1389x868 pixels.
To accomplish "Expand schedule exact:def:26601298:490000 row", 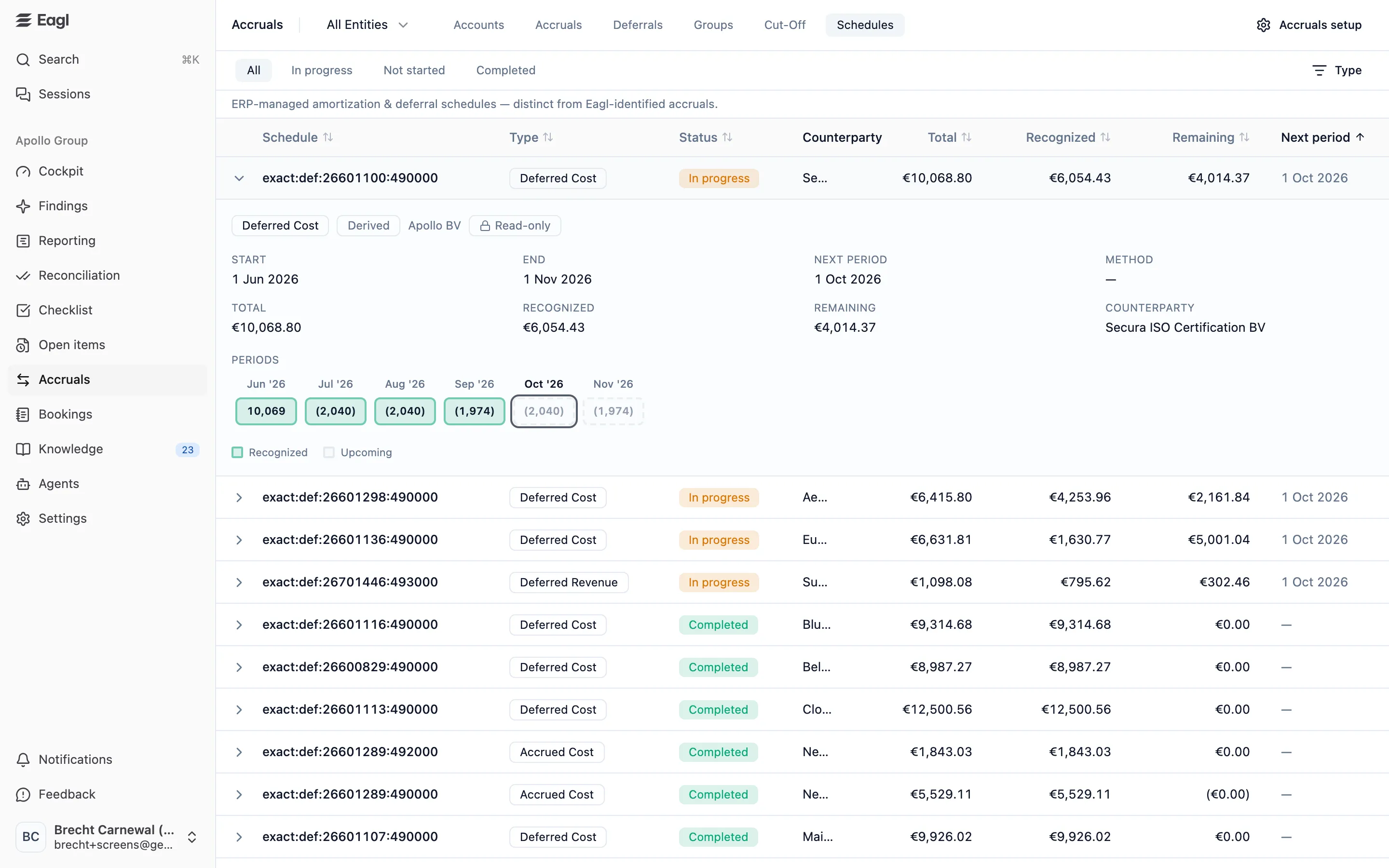I will tap(239, 498).
